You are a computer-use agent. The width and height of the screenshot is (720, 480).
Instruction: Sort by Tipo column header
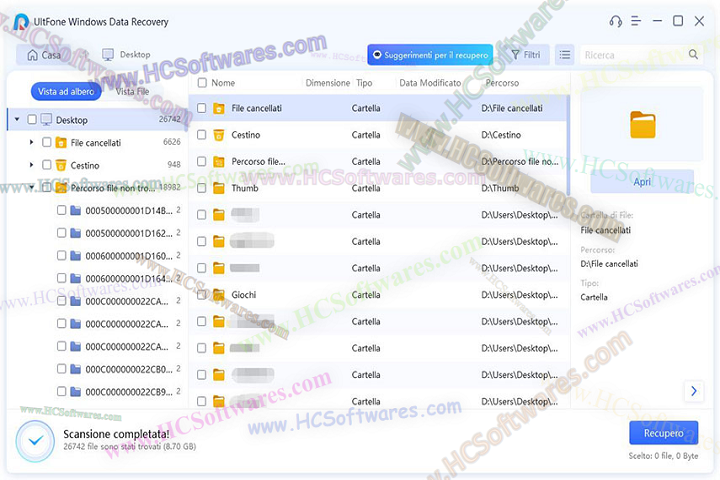[364, 83]
